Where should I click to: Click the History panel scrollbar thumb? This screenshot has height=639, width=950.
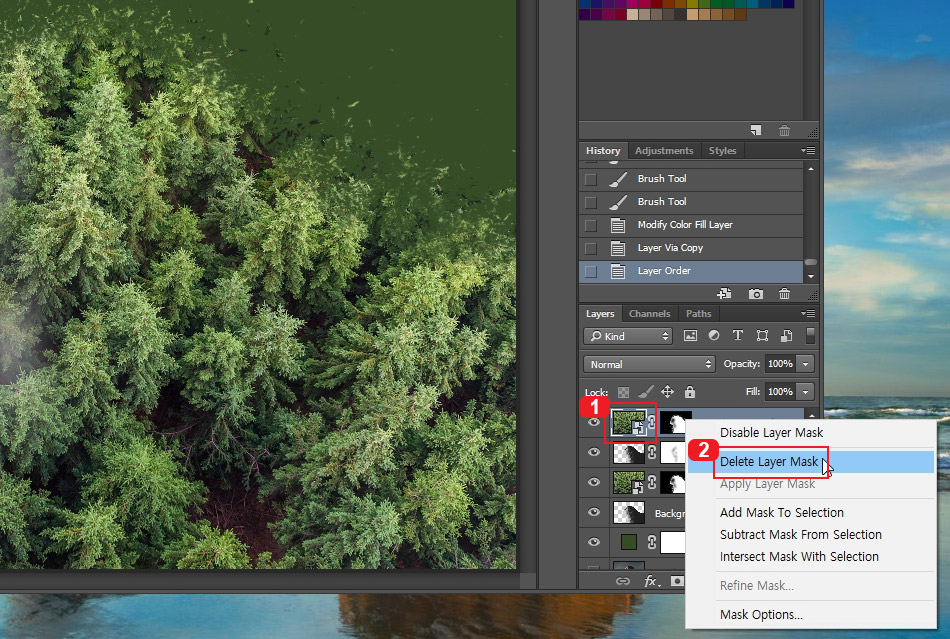pyautogui.click(x=811, y=262)
